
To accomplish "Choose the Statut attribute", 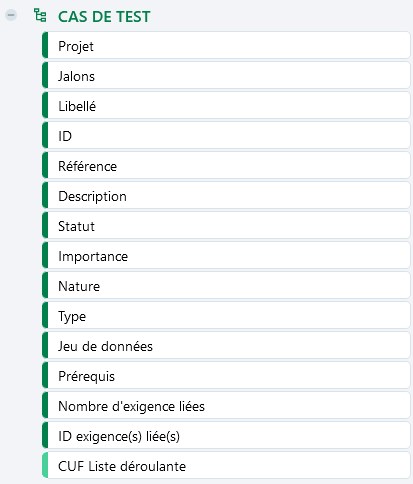I will (x=226, y=226).
